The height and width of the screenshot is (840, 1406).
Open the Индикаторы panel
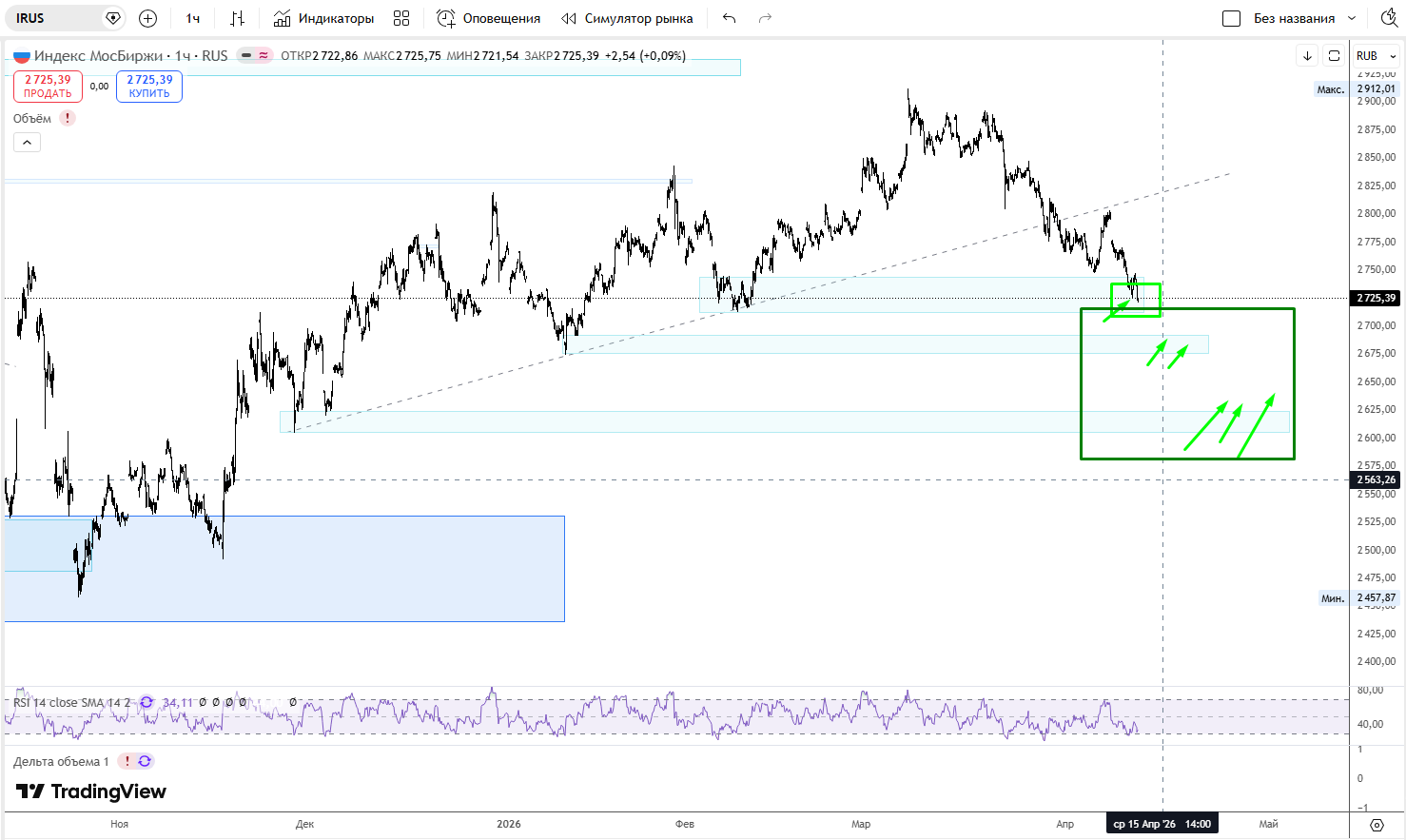coord(323,18)
